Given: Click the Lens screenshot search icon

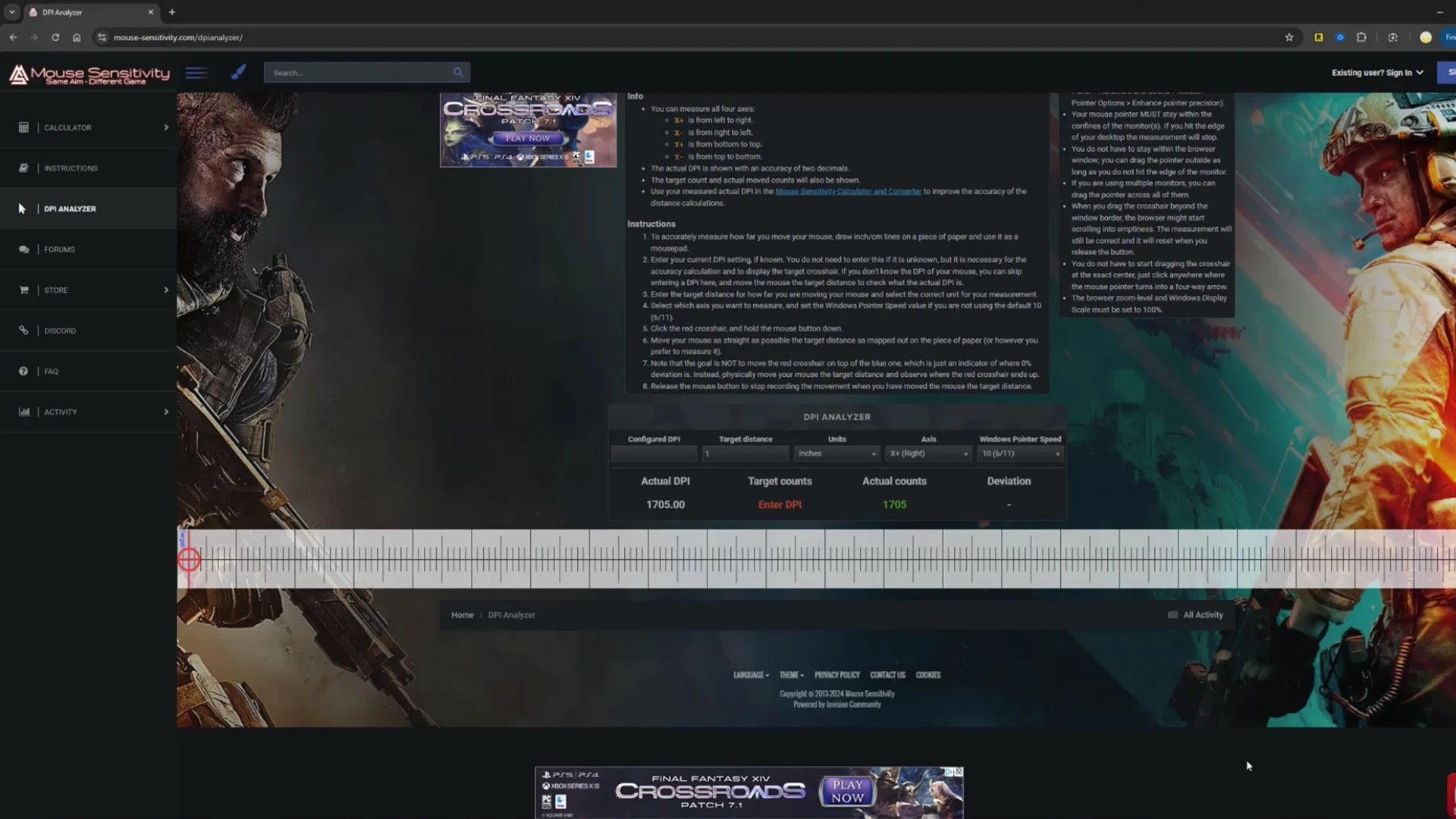Looking at the screenshot, I should point(1393,37).
